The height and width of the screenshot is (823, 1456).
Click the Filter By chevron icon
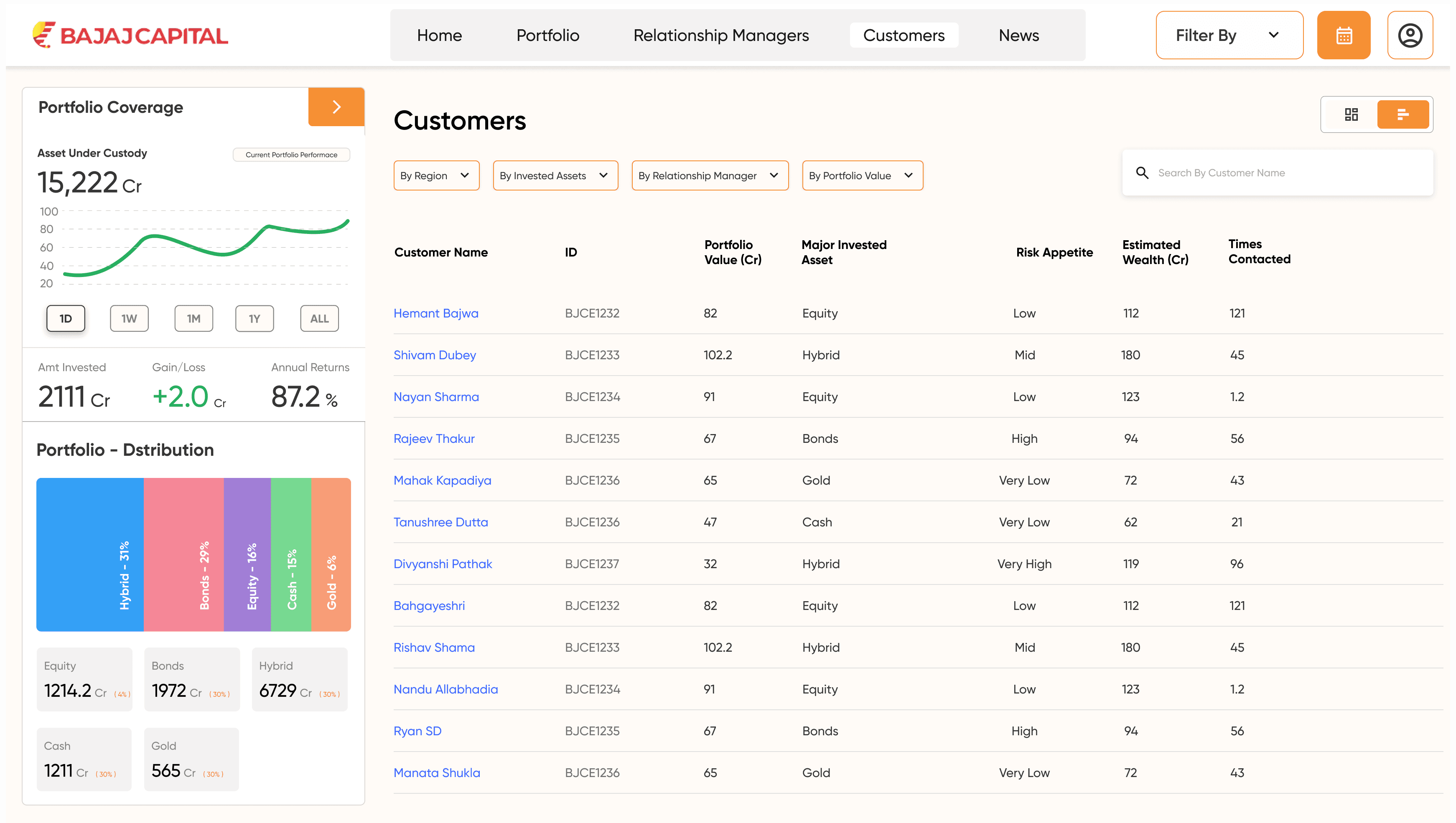(1273, 35)
